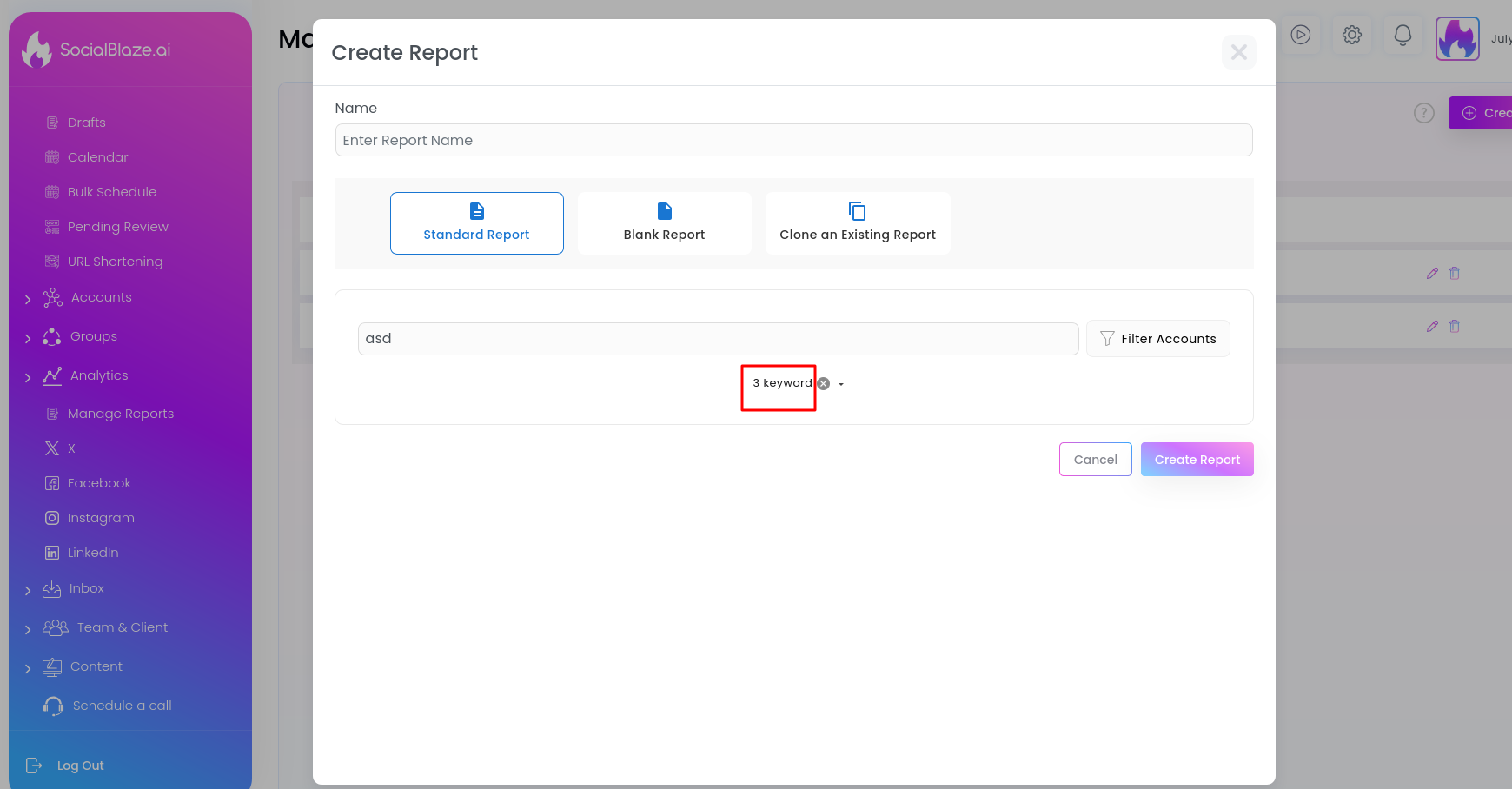Click the Blank Report page icon
The width and height of the screenshot is (1512, 789).
[665, 211]
